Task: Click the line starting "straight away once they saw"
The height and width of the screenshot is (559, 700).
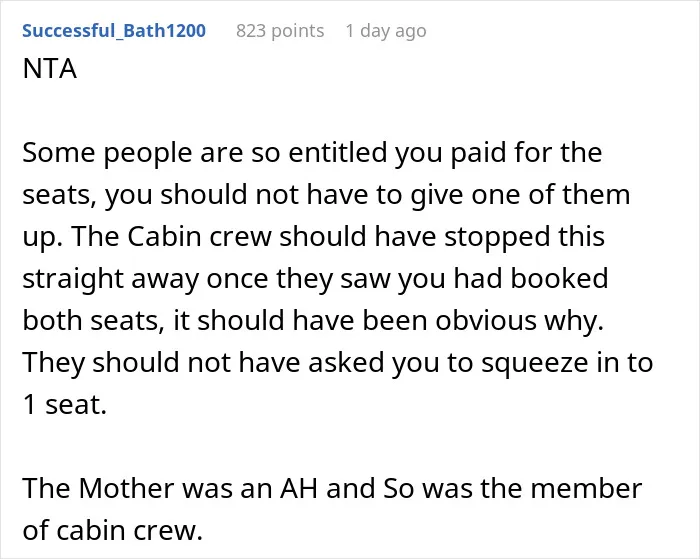Action: (315, 279)
